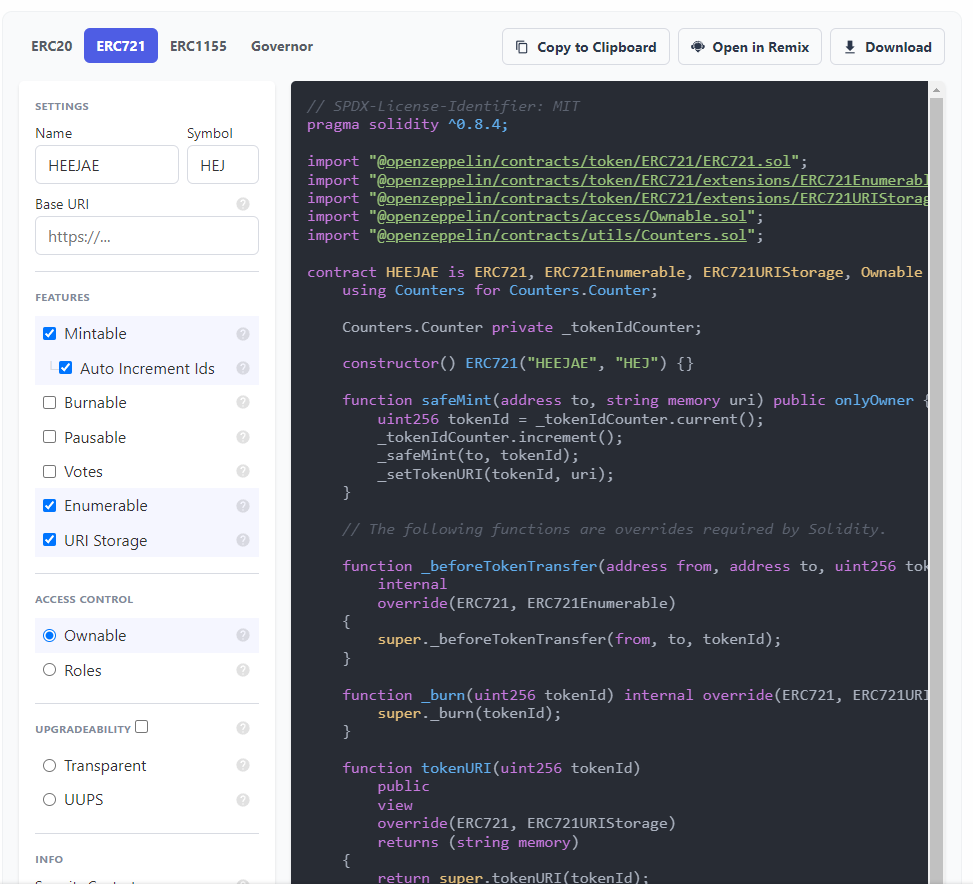Show help for Enumerable
This screenshot has width=973, height=884.
coord(243,506)
